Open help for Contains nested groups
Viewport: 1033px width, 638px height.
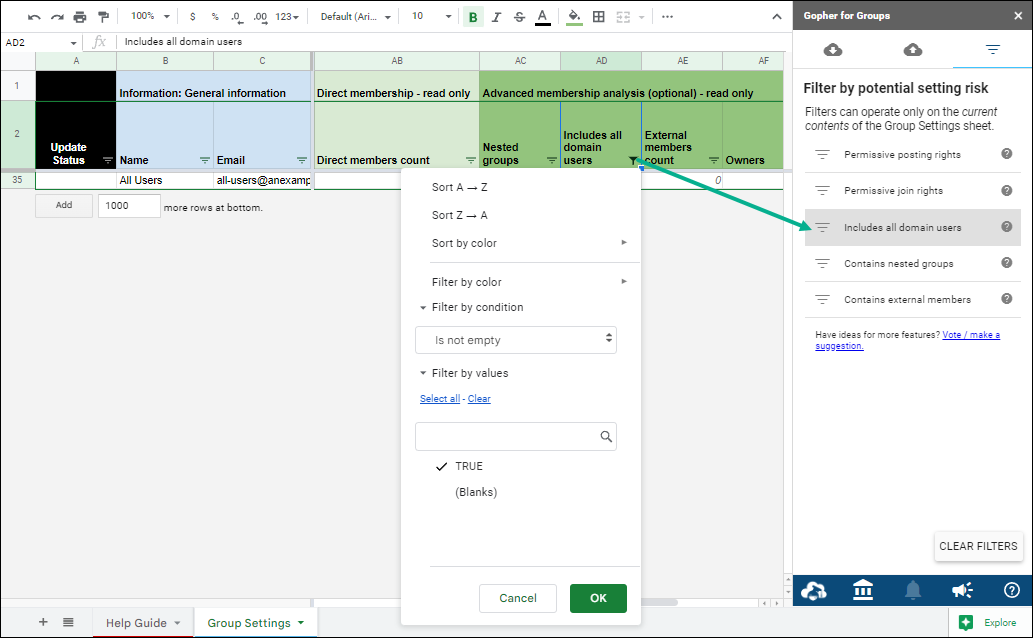tap(1007, 262)
